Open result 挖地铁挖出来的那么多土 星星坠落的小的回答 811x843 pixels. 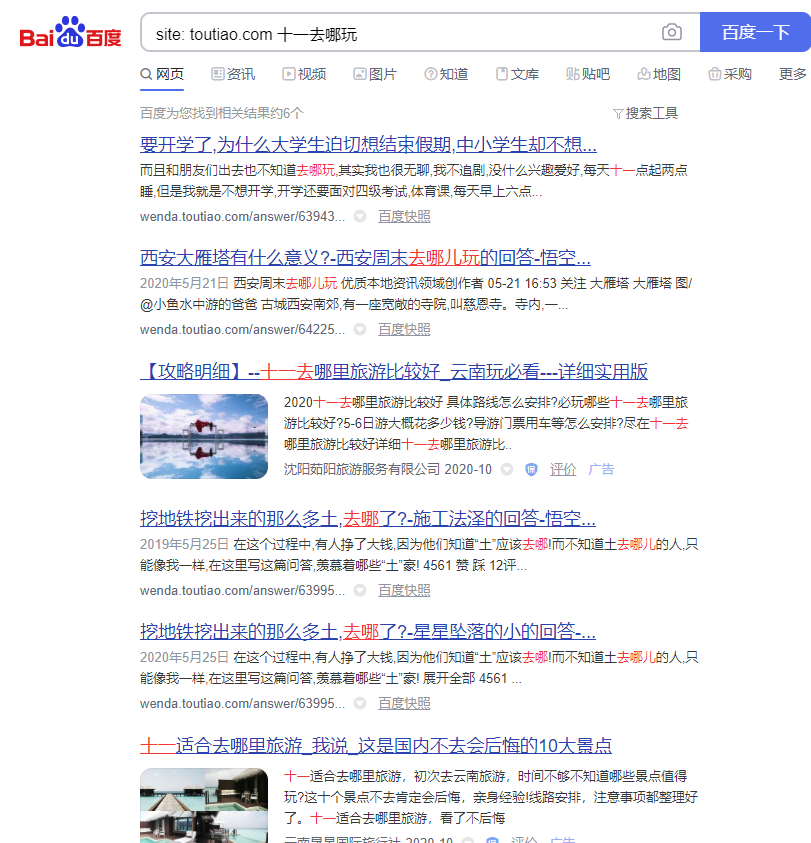(x=368, y=632)
